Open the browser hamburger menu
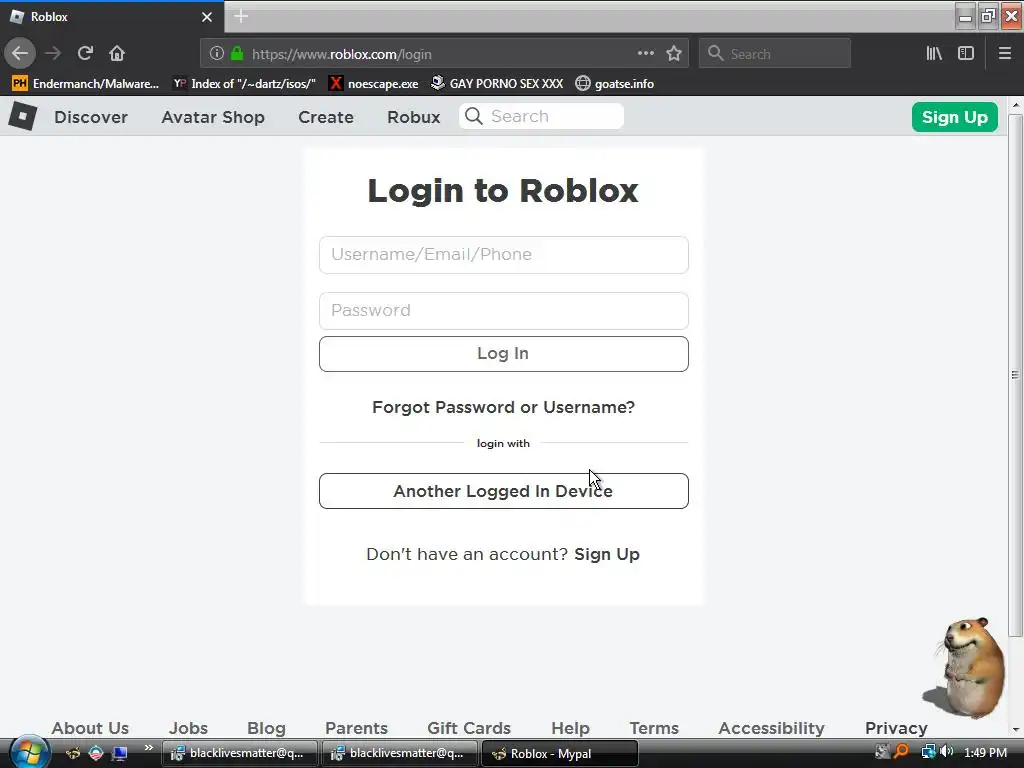This screenshot has height=768, width=1024. [1004, 54]
